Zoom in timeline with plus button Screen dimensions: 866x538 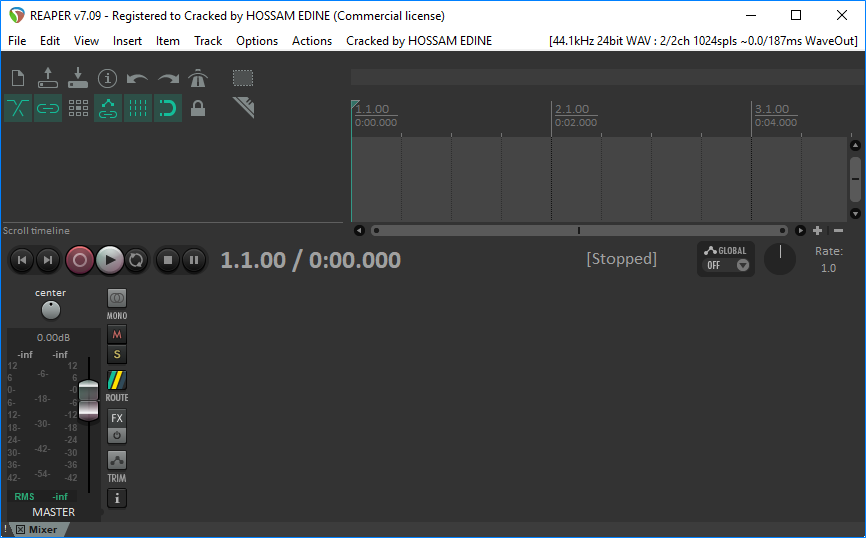coord(817,230)
